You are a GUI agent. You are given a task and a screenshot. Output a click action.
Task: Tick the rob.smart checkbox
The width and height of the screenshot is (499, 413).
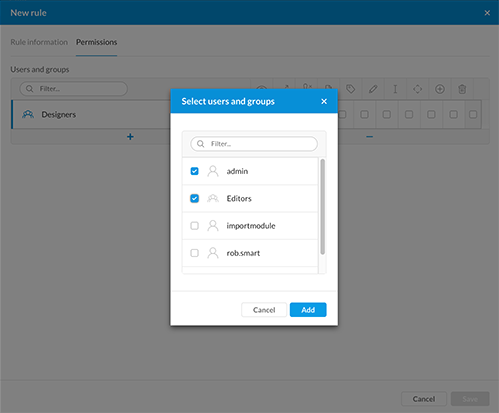tap(194, 253)
